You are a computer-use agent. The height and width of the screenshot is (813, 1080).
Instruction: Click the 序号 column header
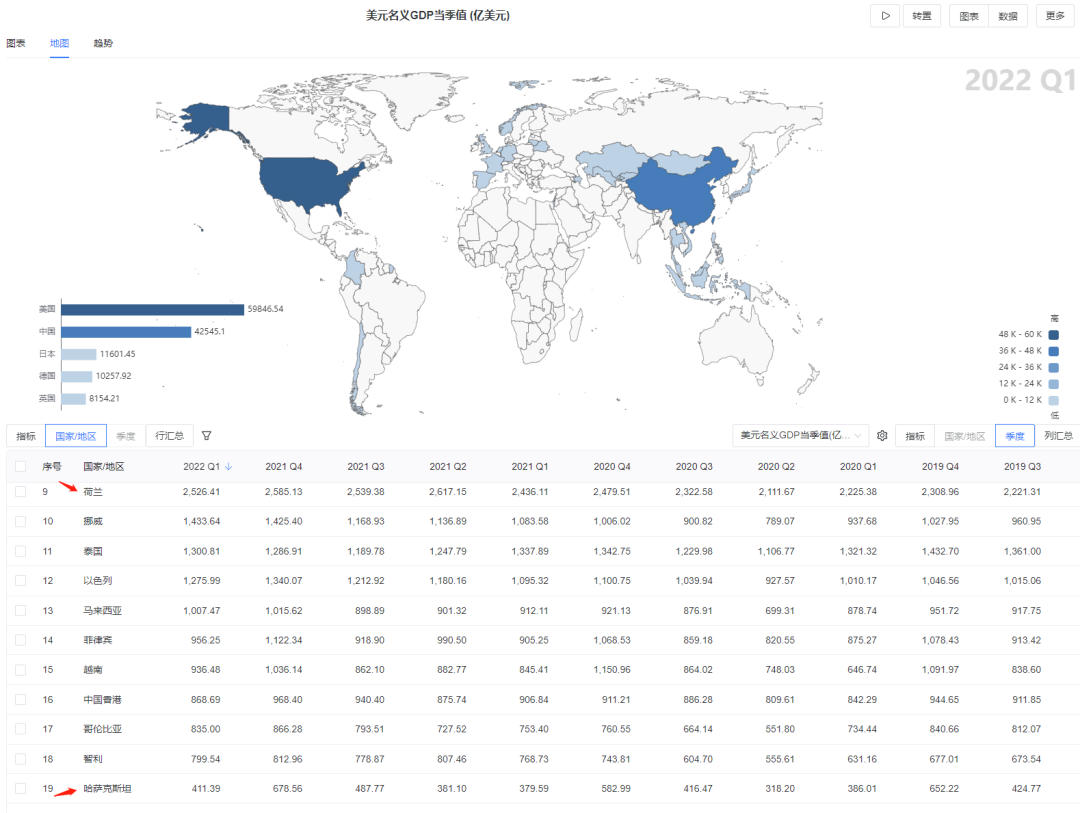click(52, 466)
